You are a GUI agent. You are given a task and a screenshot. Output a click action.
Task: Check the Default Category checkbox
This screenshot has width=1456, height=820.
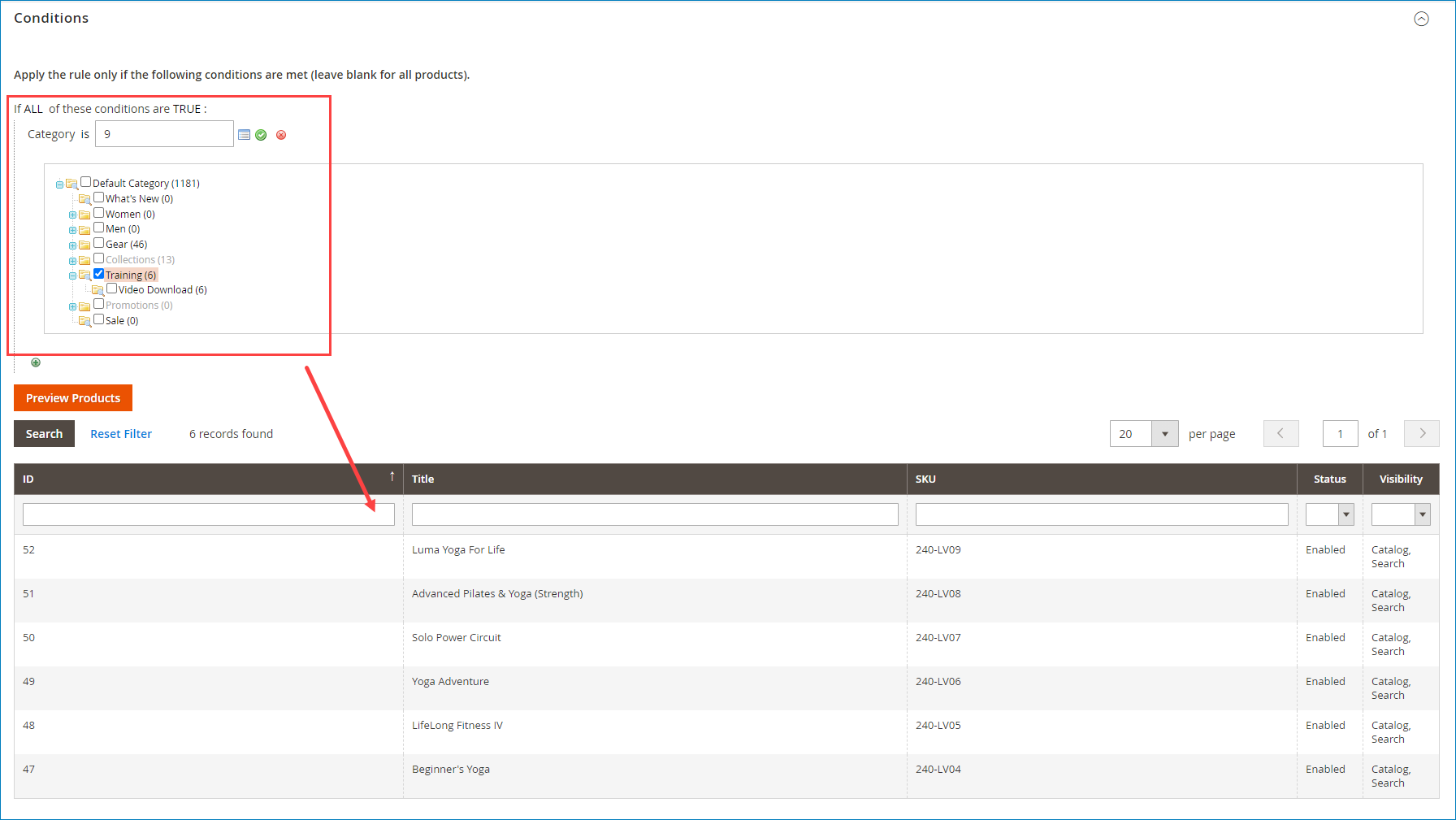(85, 182)
